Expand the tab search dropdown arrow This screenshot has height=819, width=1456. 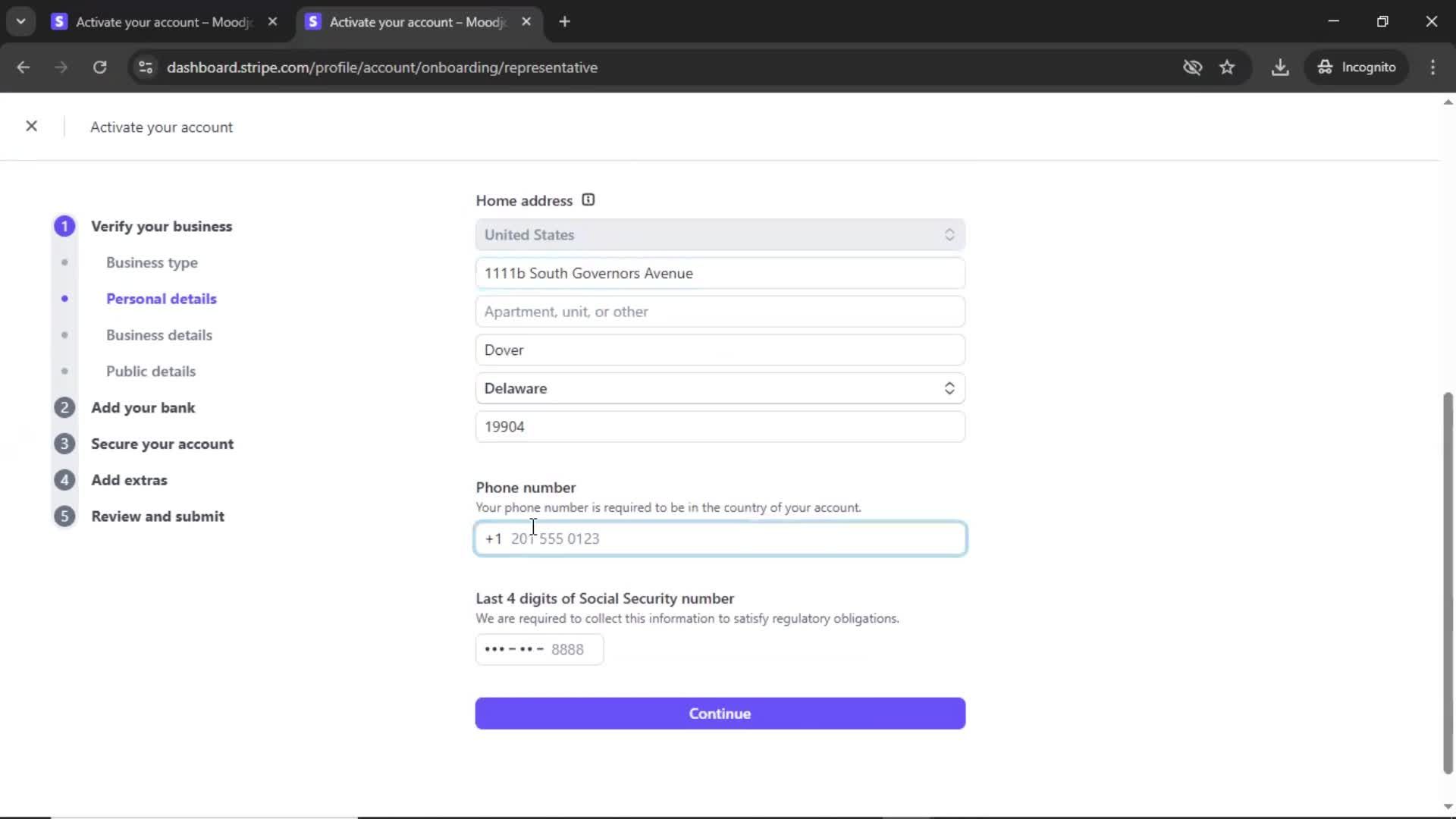[21, 22]
